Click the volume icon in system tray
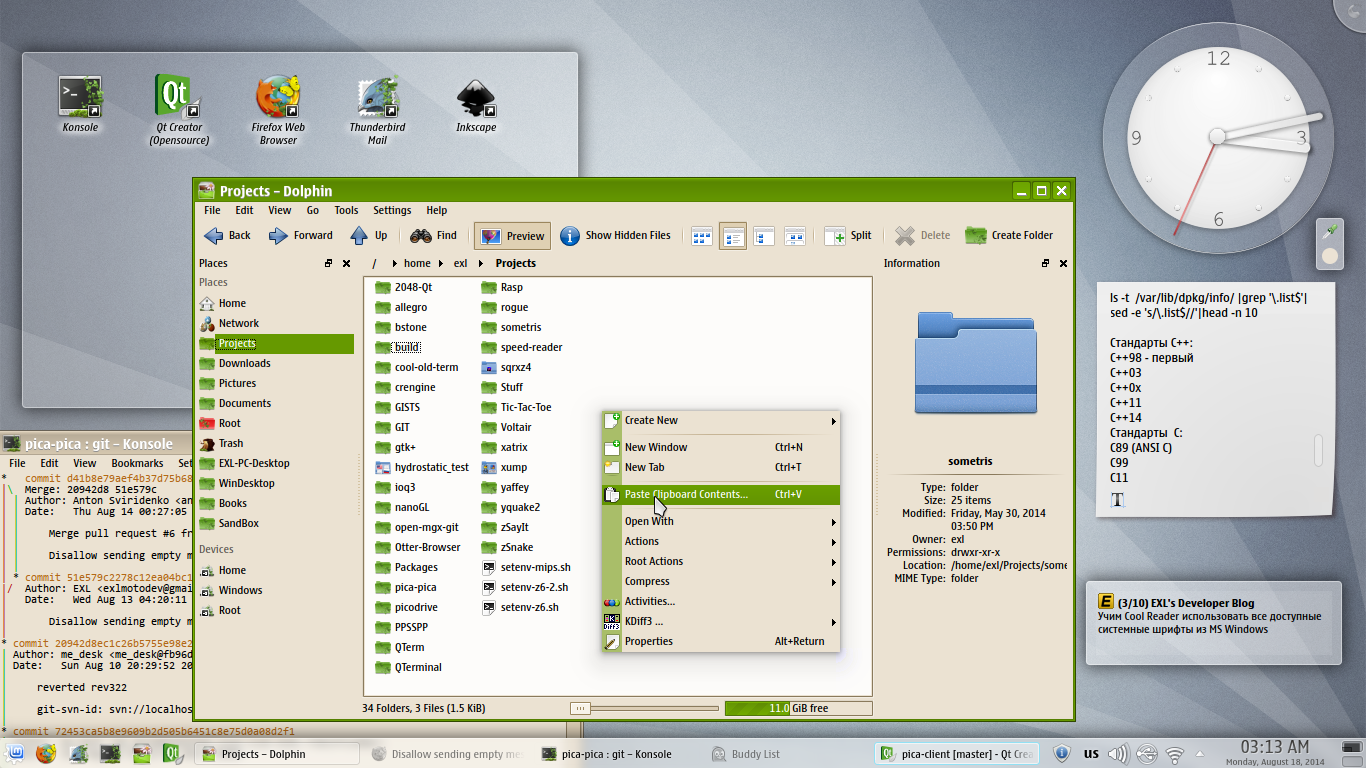 [1119, 754]
